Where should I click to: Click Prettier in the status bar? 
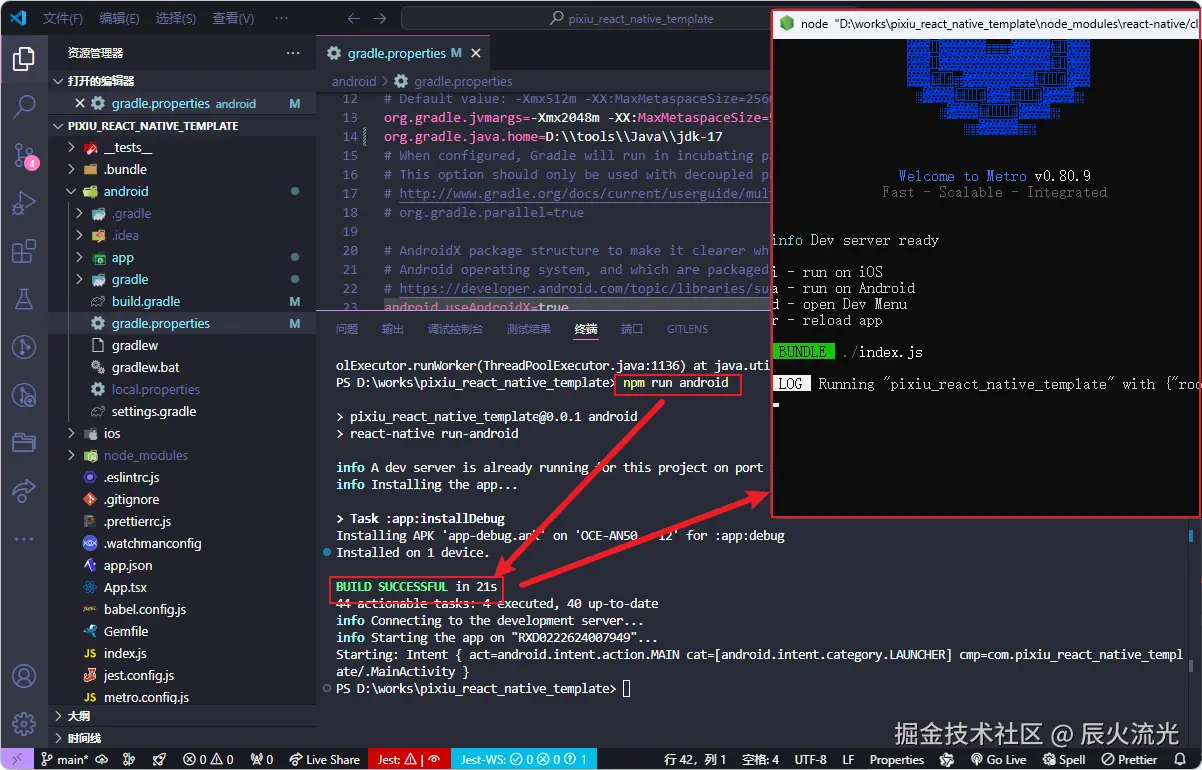pyautogui.click(x=1128, y=759)
